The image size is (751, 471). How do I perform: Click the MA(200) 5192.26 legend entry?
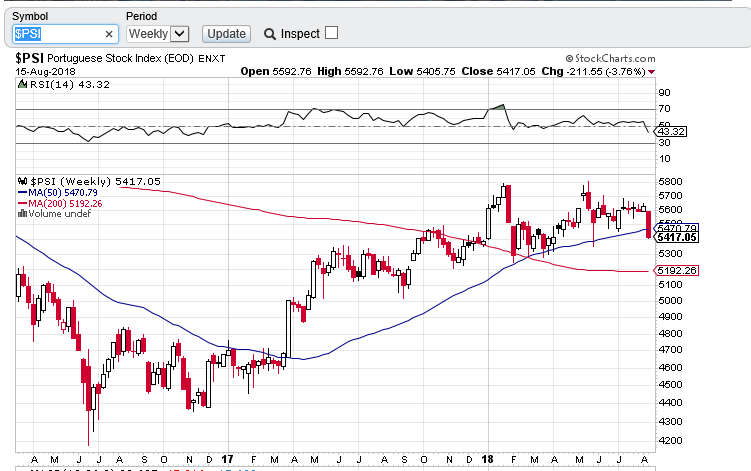[x=60, y=203]
